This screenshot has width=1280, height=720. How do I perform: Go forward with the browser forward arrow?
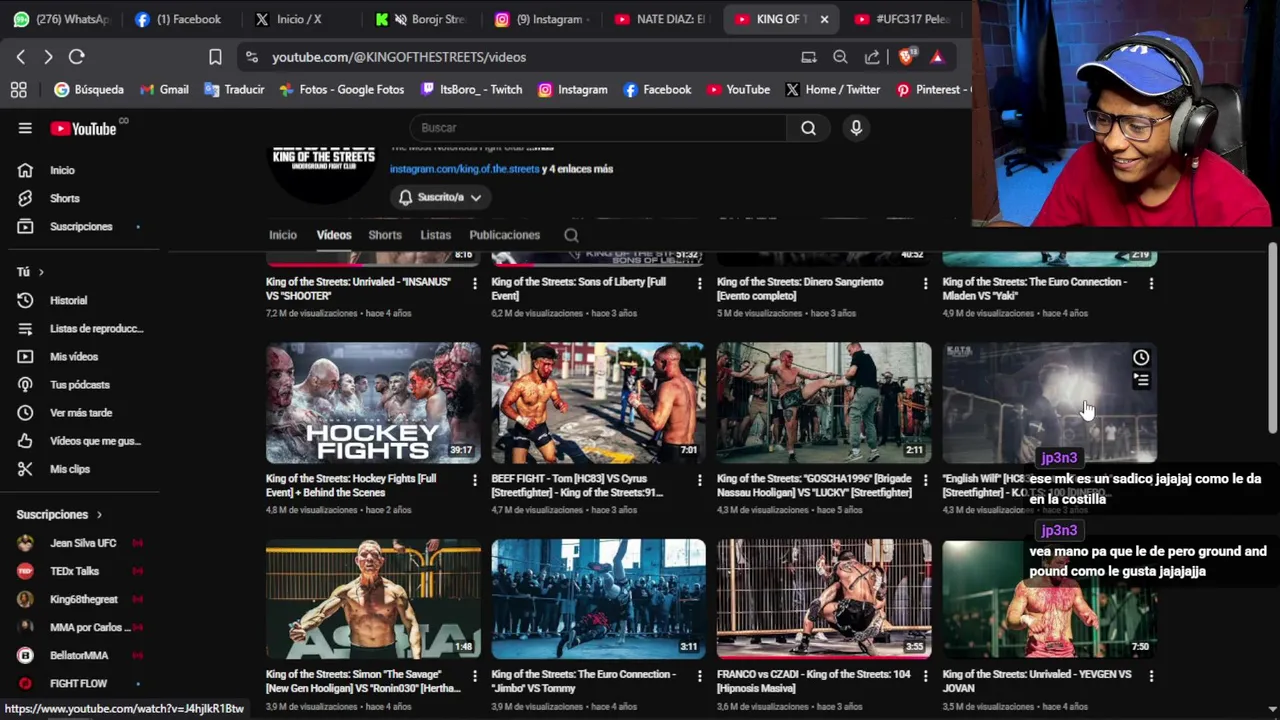pos(48,57)
